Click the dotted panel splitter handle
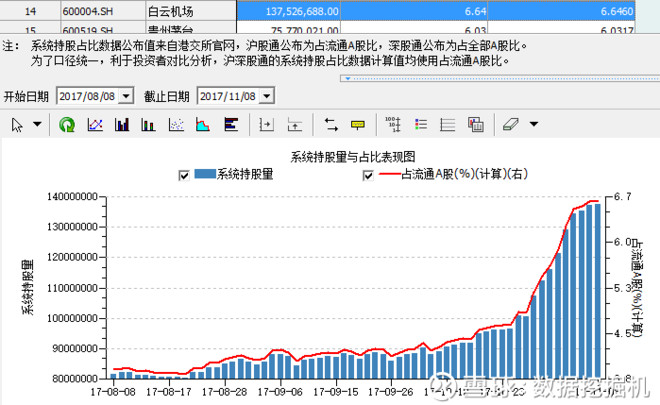Screen dimensions: 660x405 (x=500, y=79)
